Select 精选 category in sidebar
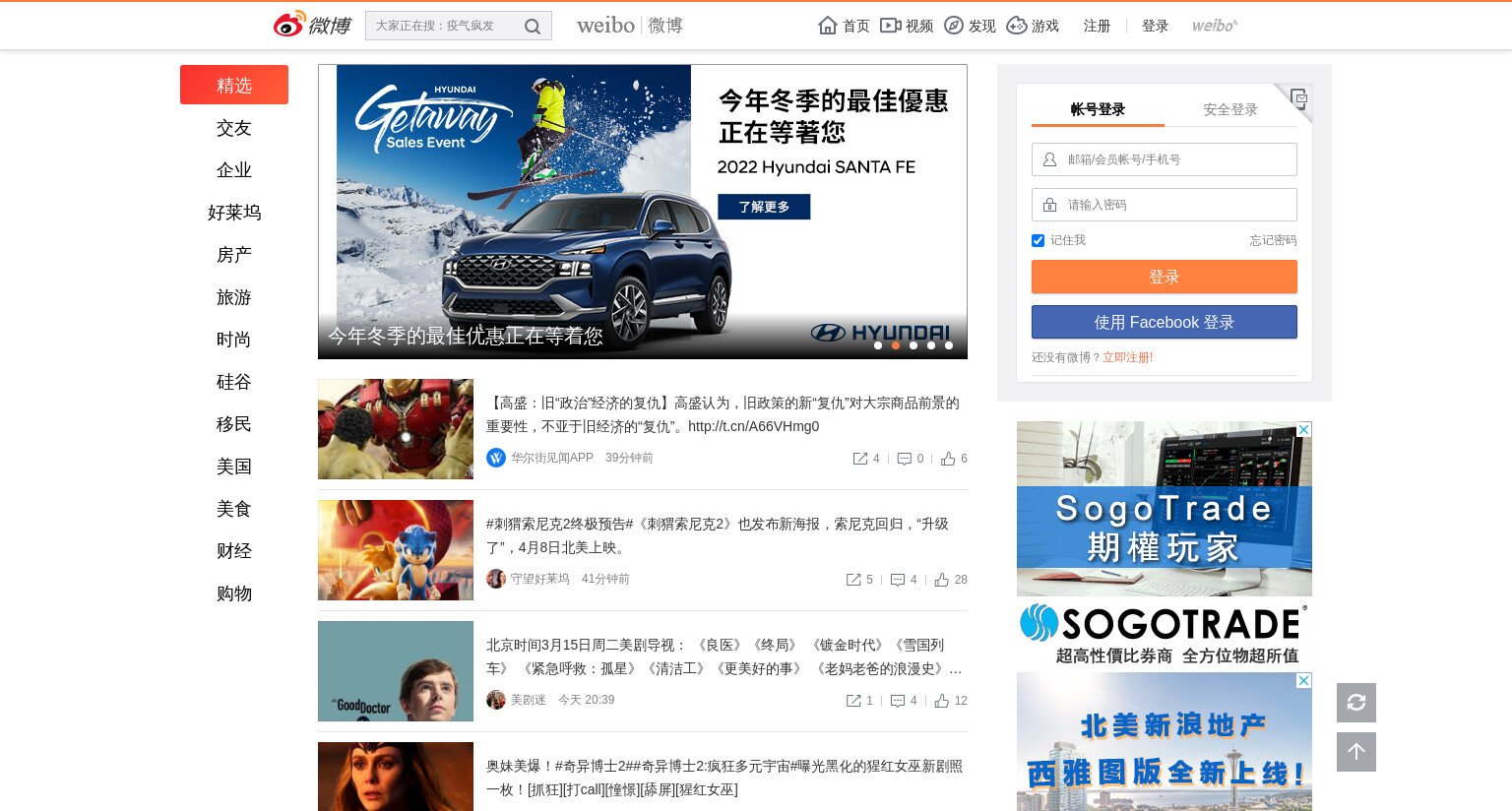This screenshot has width=1512, height=811. click(x=234, y=85)
